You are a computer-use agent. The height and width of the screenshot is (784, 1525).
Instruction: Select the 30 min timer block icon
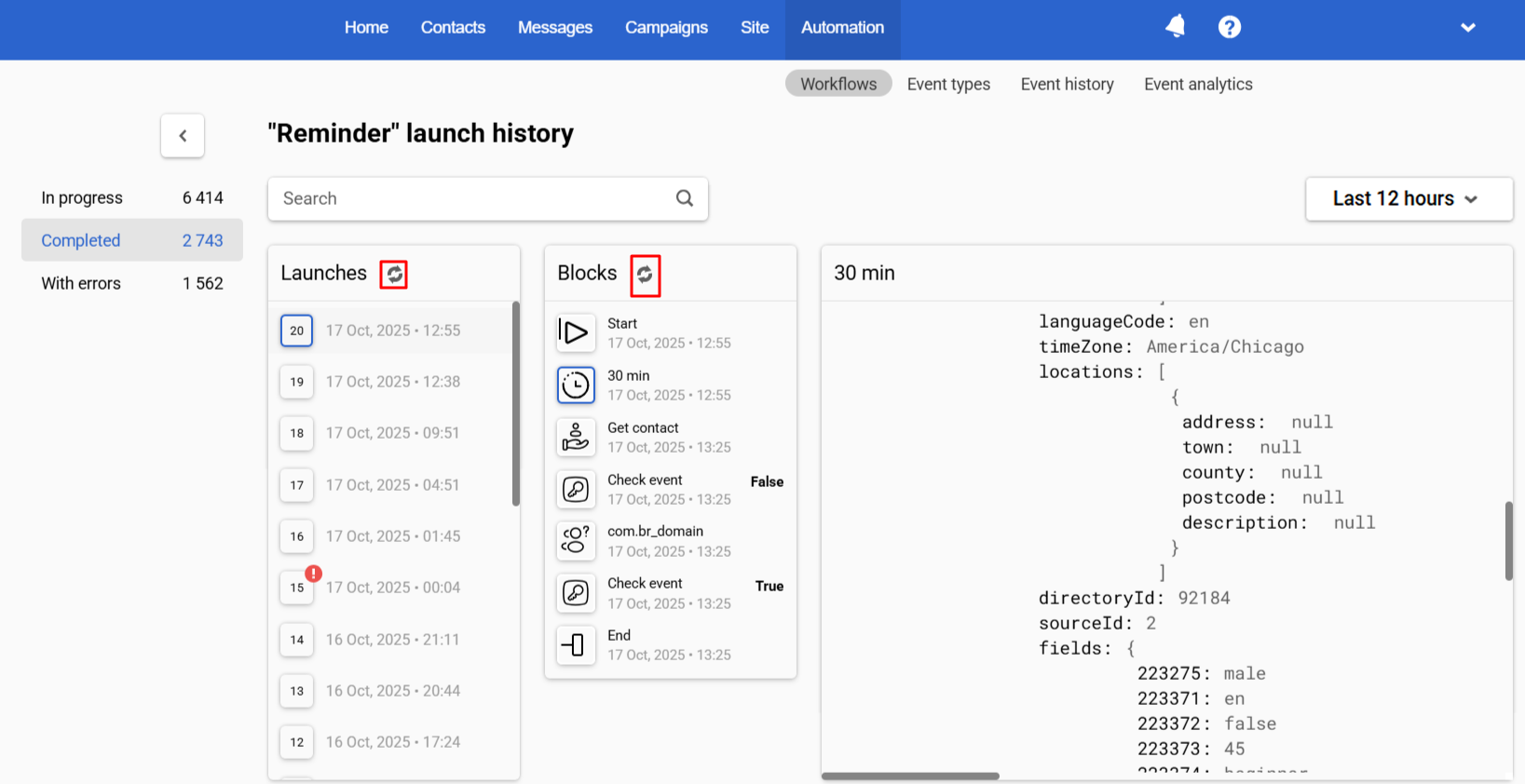[576, 385]
